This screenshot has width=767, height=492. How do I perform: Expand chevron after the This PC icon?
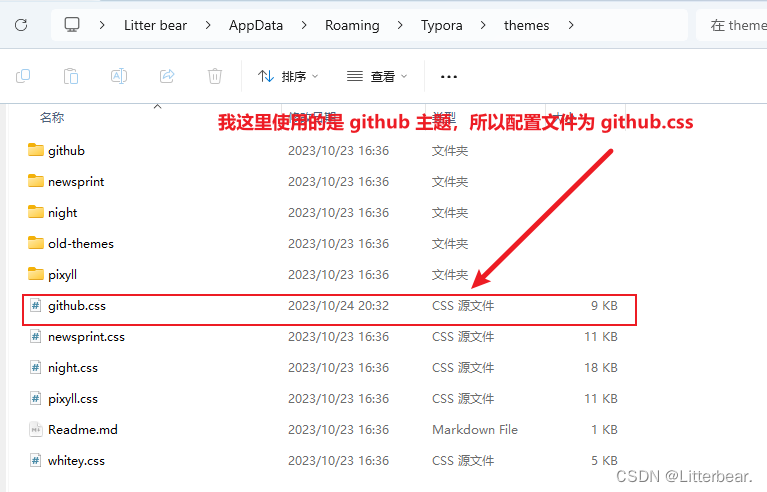[102, 25]
